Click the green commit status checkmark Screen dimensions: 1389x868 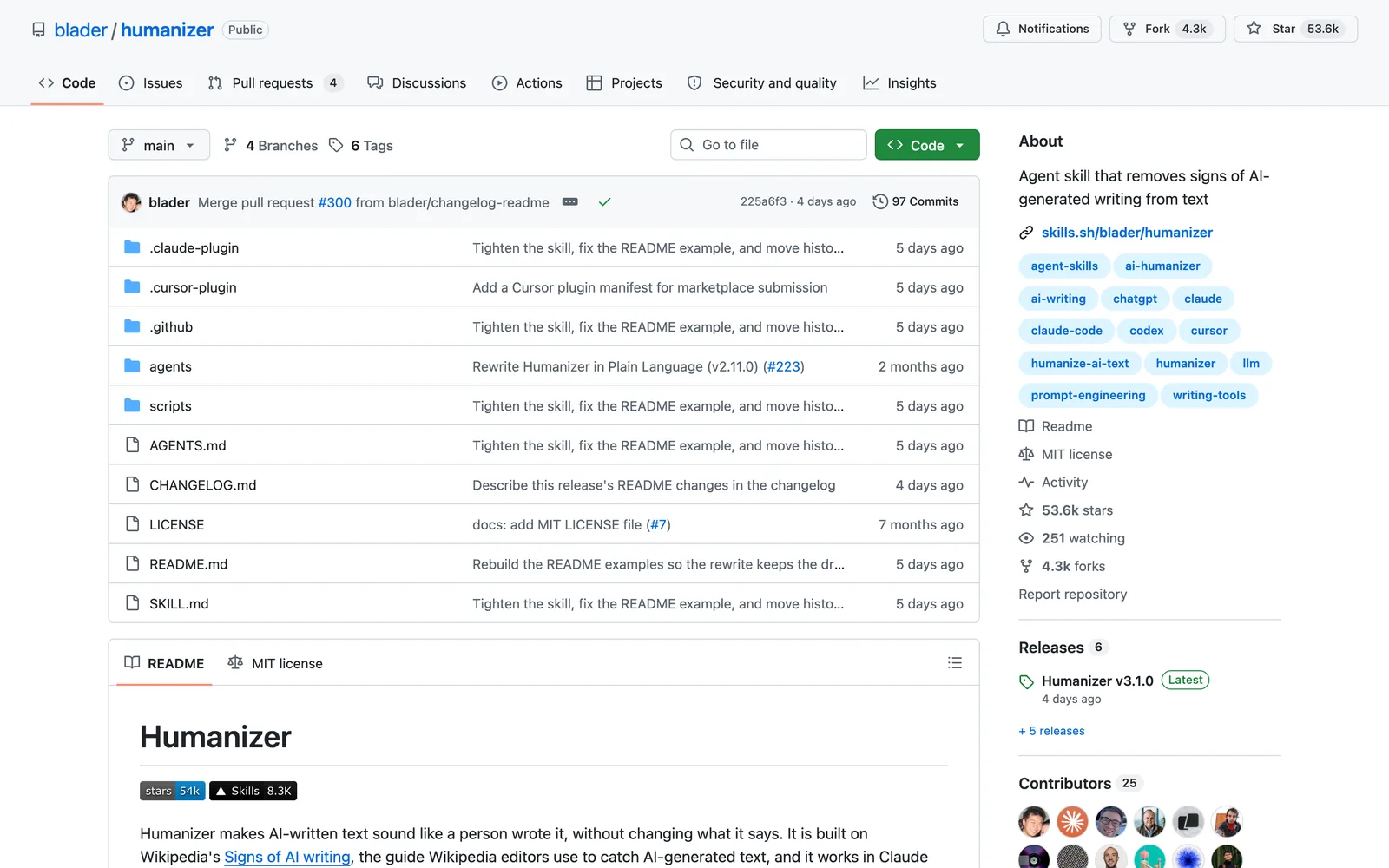[x=605, y=202]
